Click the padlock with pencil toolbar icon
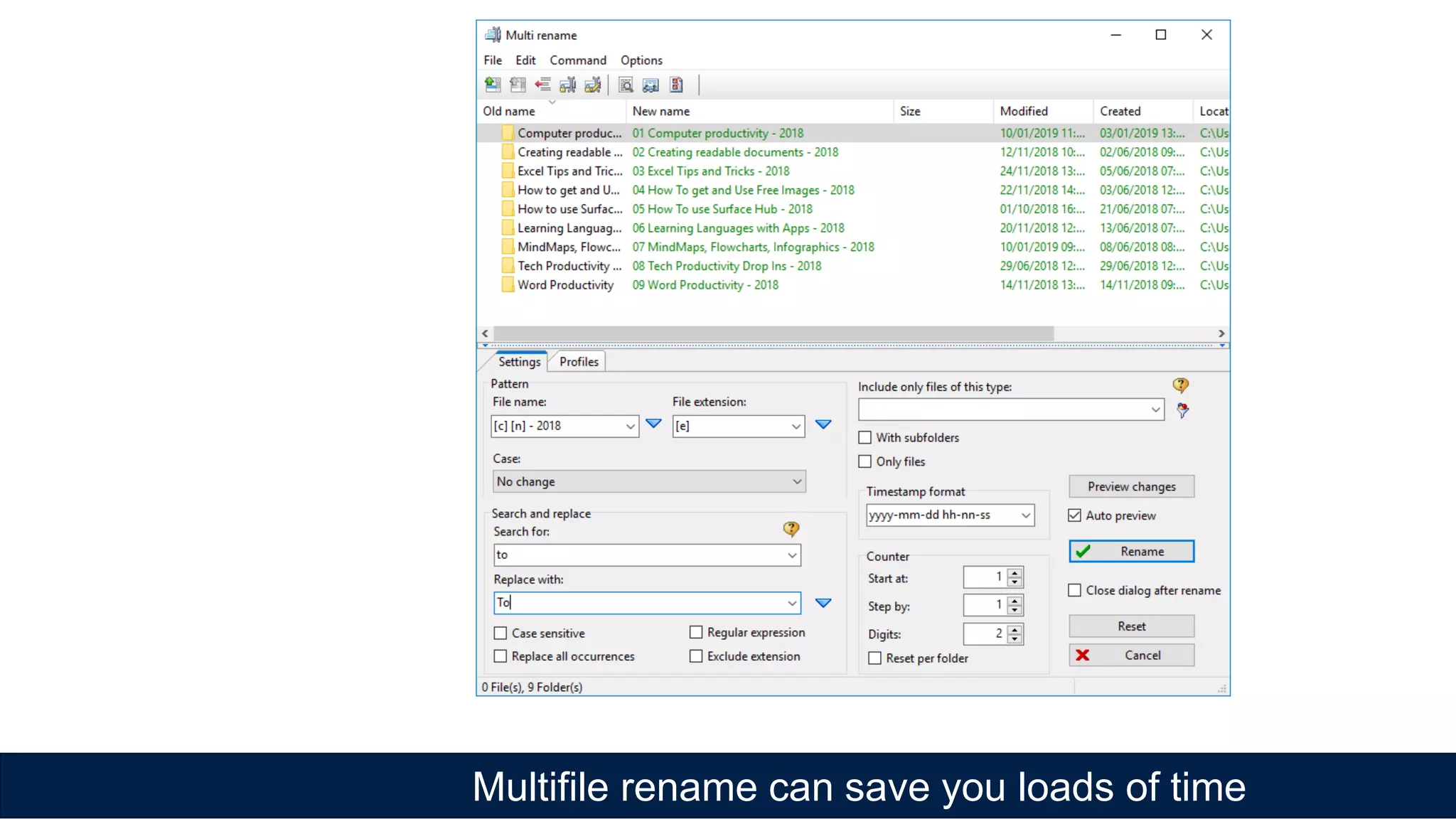The height and width of the screenshot is (819, 1456). click(x=592, y=85)
